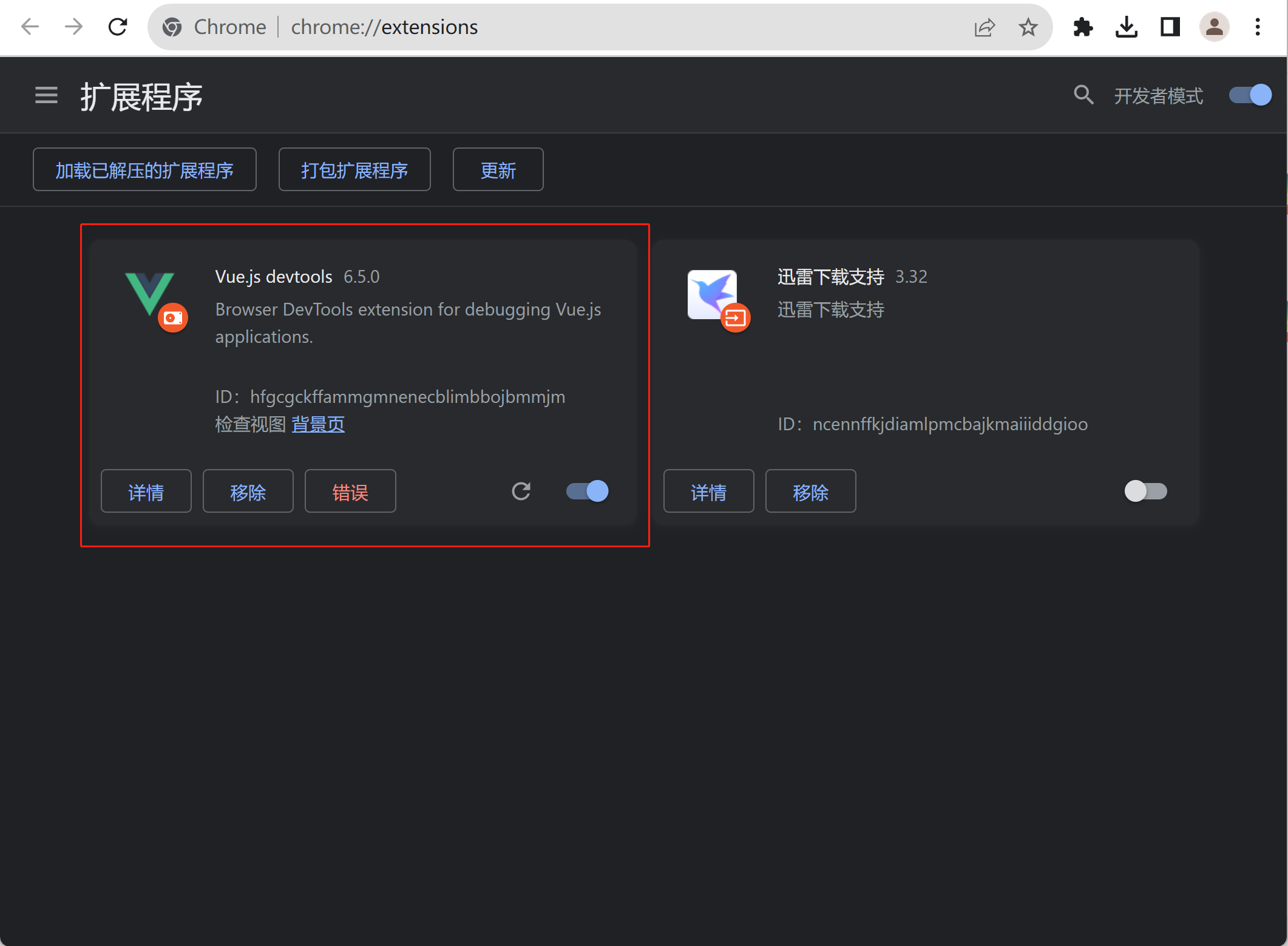Reload the extensions page

[118, 27]
